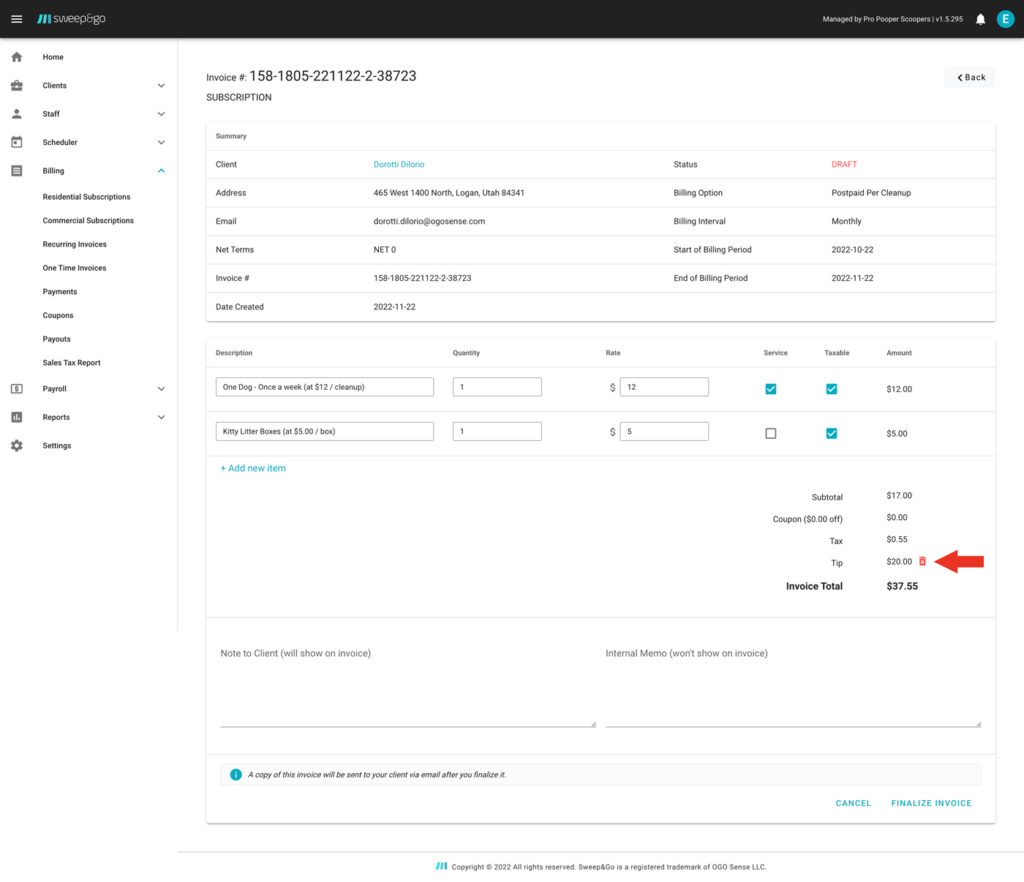Image resolution: width=1024 pixels, height=882 pixels.
Task: Go to Sales Tax Report
Action: [71, 363]
